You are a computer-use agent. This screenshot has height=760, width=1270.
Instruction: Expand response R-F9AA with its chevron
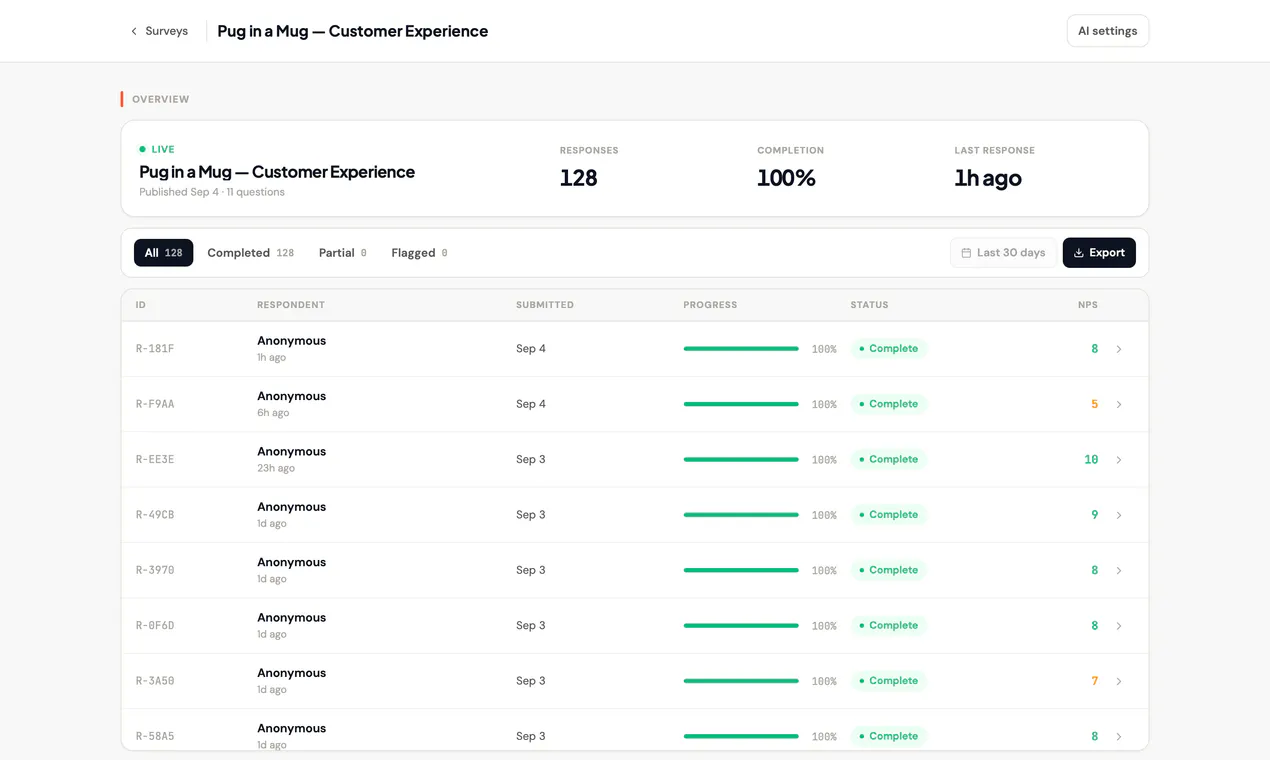pyautogui.click(x=1119, y=405)
